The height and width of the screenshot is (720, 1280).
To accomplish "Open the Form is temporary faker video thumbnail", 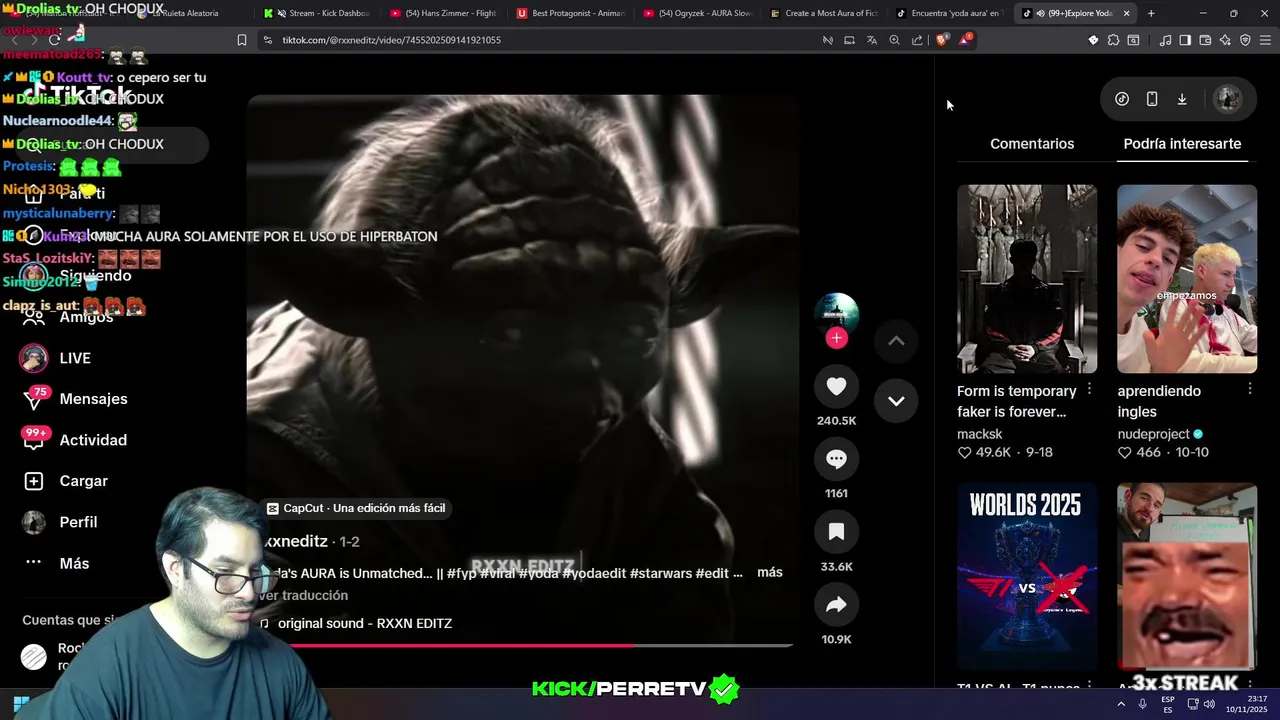I will [1027, 278].
